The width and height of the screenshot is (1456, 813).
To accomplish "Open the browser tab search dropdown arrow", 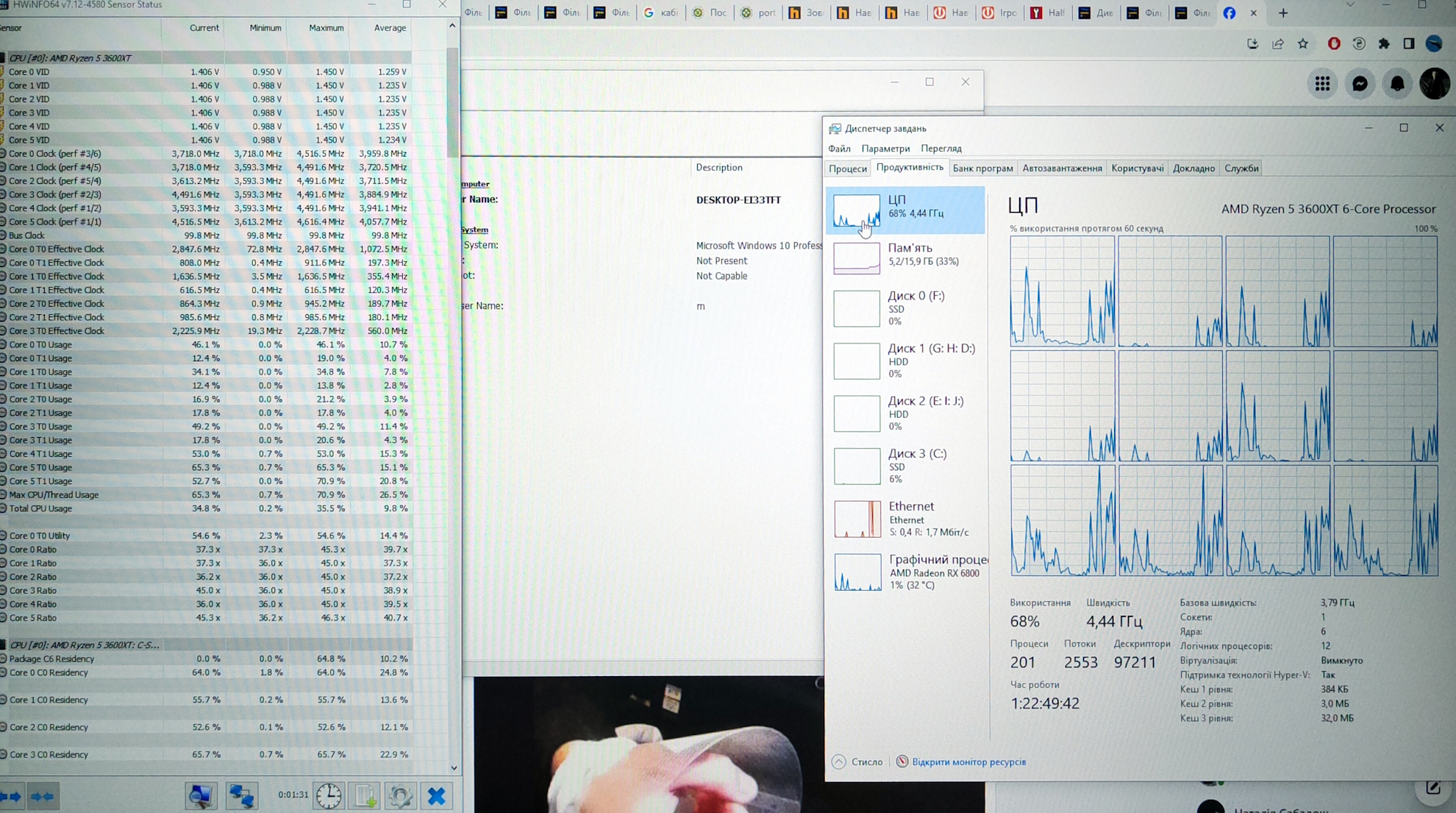I will pyautogui.click(x=1350, y=5).
